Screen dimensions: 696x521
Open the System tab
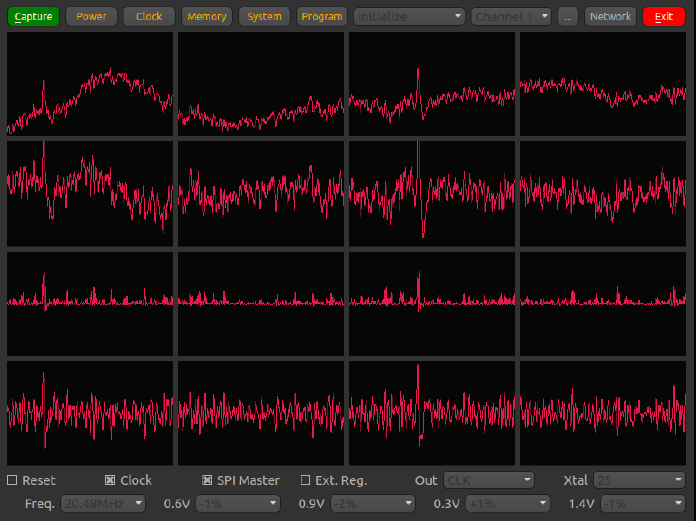tap(265, 16)
